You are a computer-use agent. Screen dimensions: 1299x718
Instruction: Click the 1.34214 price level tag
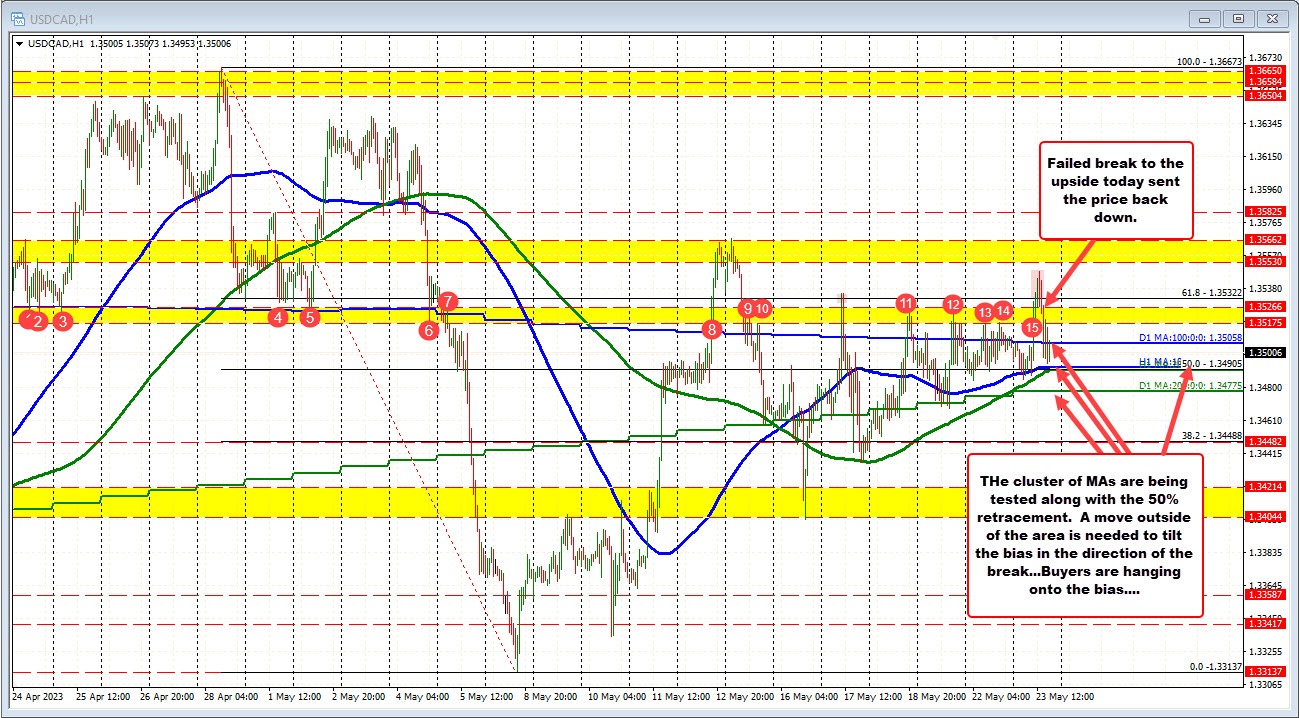(x=1265, y=488)
